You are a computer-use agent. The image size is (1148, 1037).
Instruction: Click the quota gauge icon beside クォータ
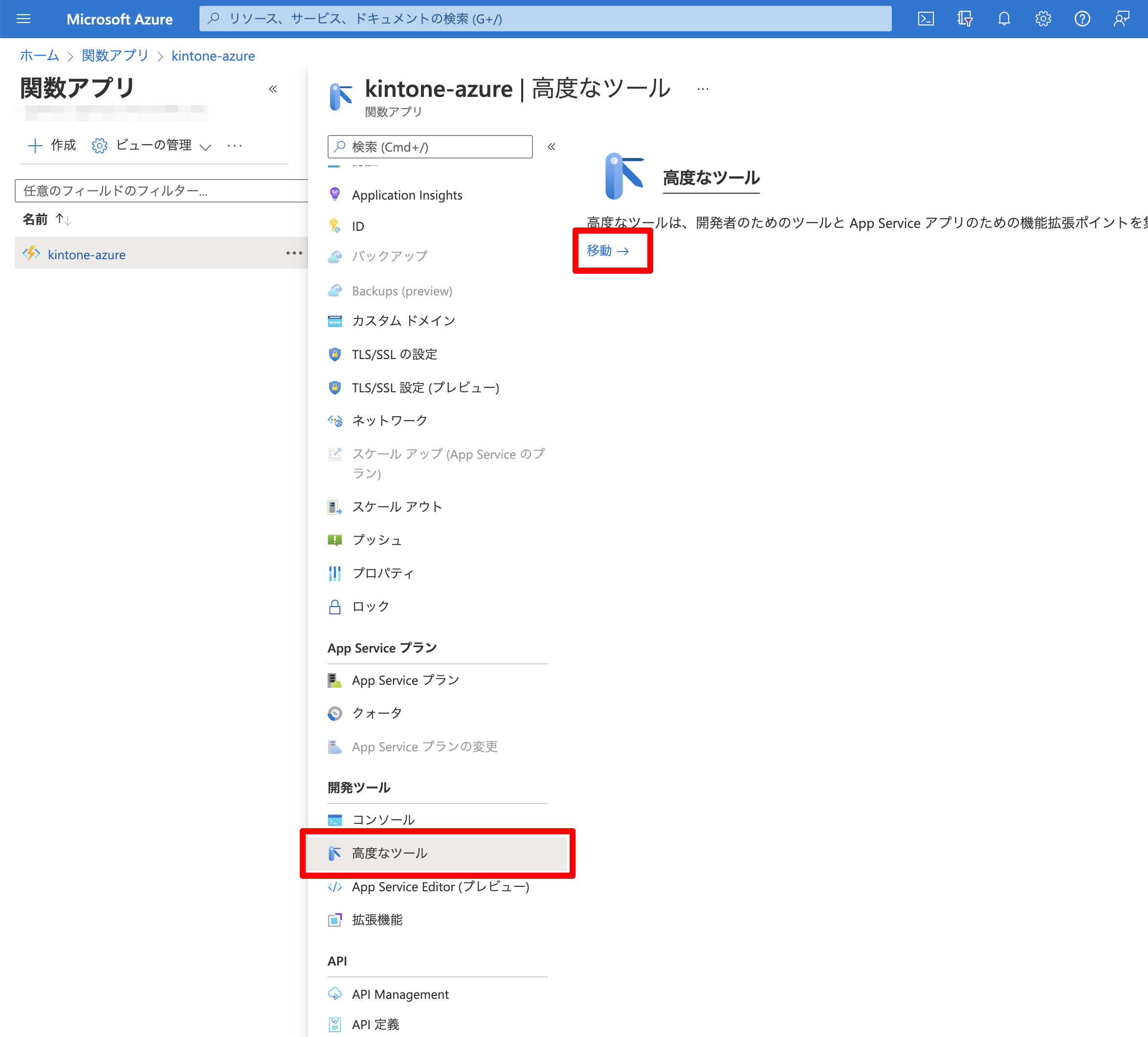(335, 713)
